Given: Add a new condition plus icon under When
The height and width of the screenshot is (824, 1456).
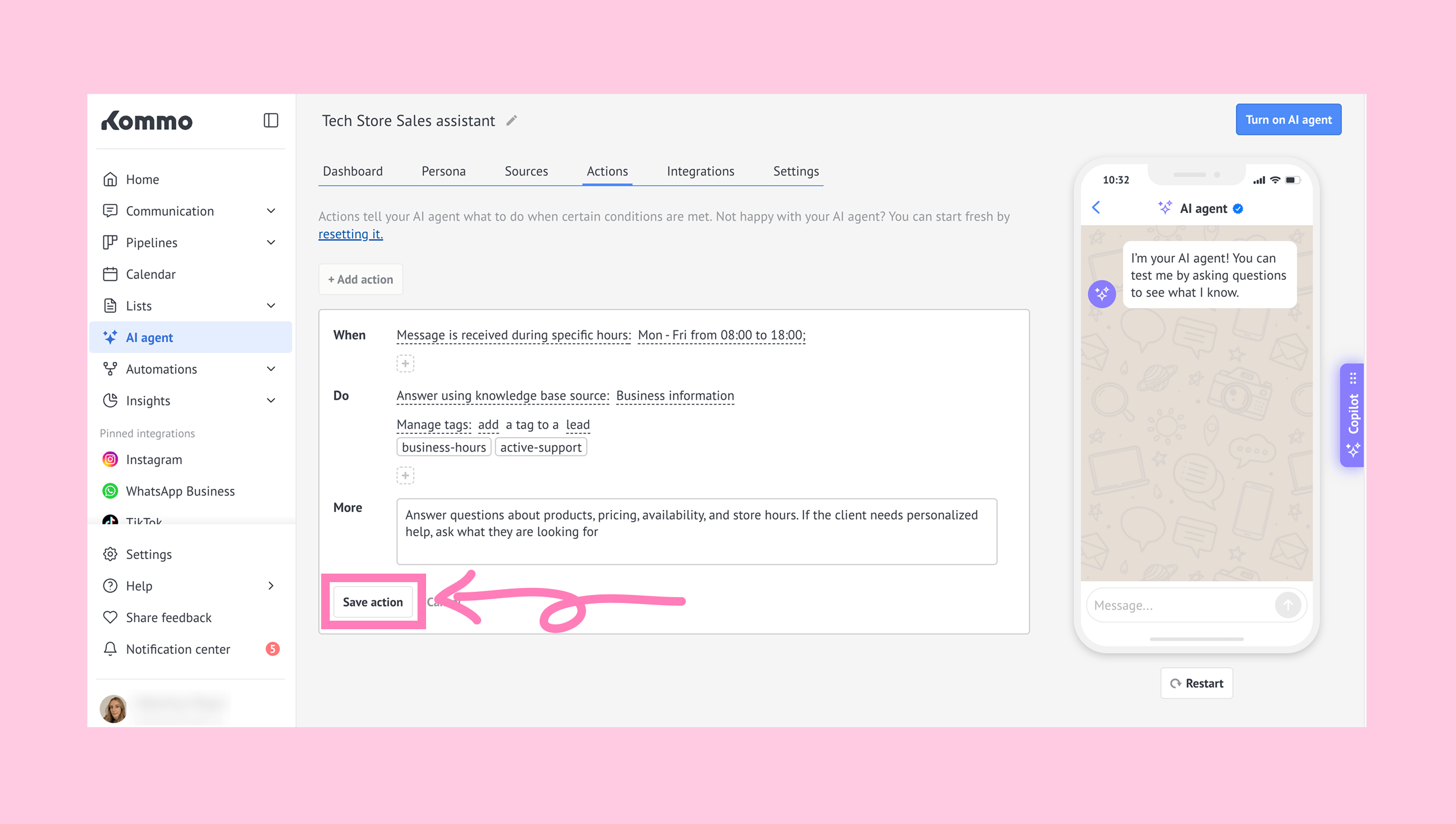Looking at the screenshot, I should pos(405,363).
